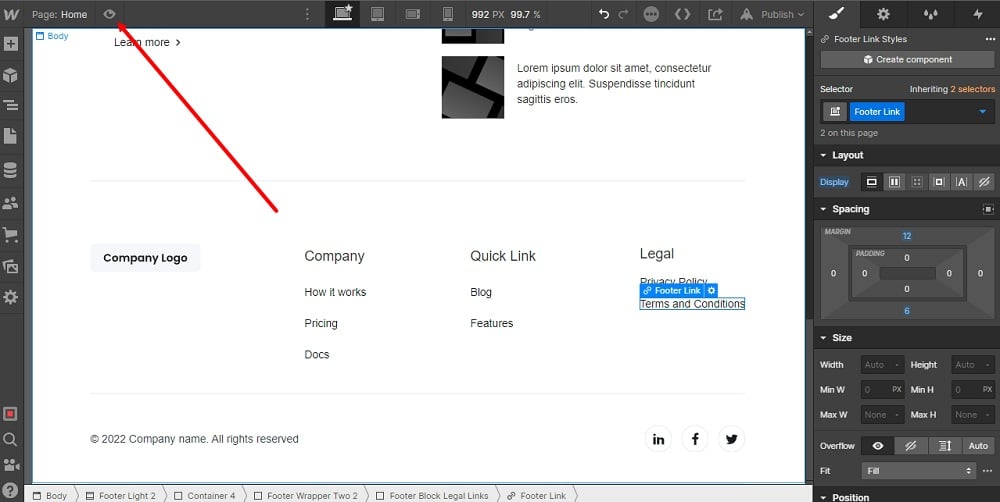Set display to Grid
This screenshot has height=502, width=1000.
[x=916, y=182]
